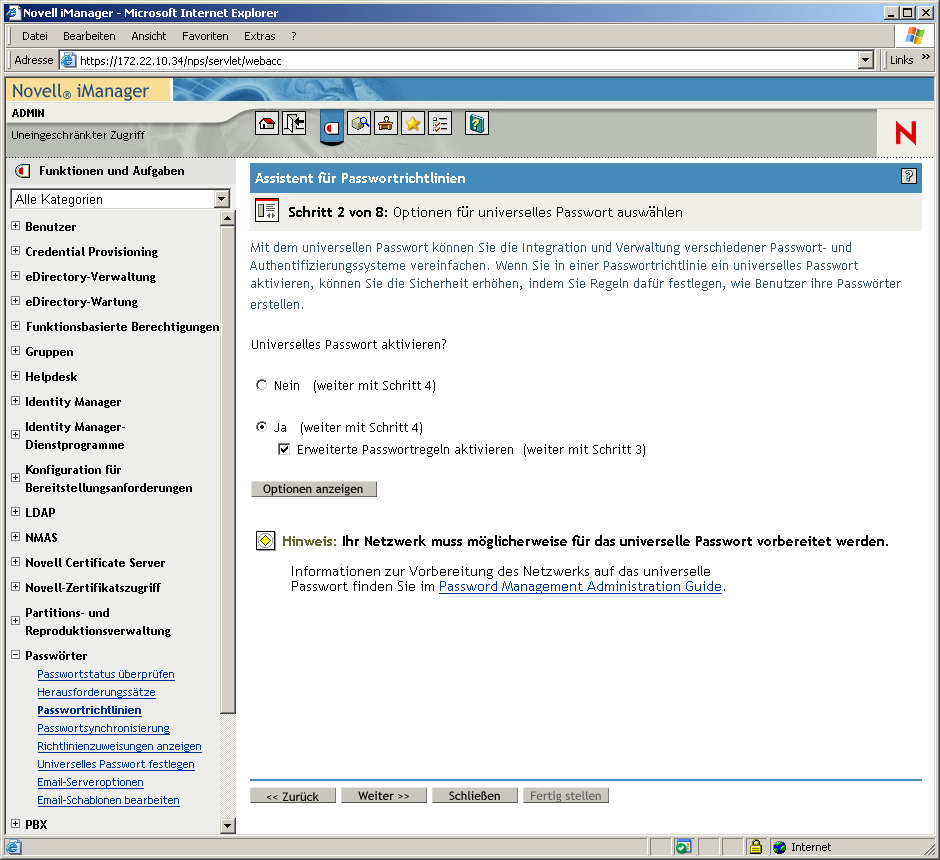The width and height of the screenshot is (940, 860).
Task: Open the Passwortstatus überprüfen link
Action: coord(106,674)
